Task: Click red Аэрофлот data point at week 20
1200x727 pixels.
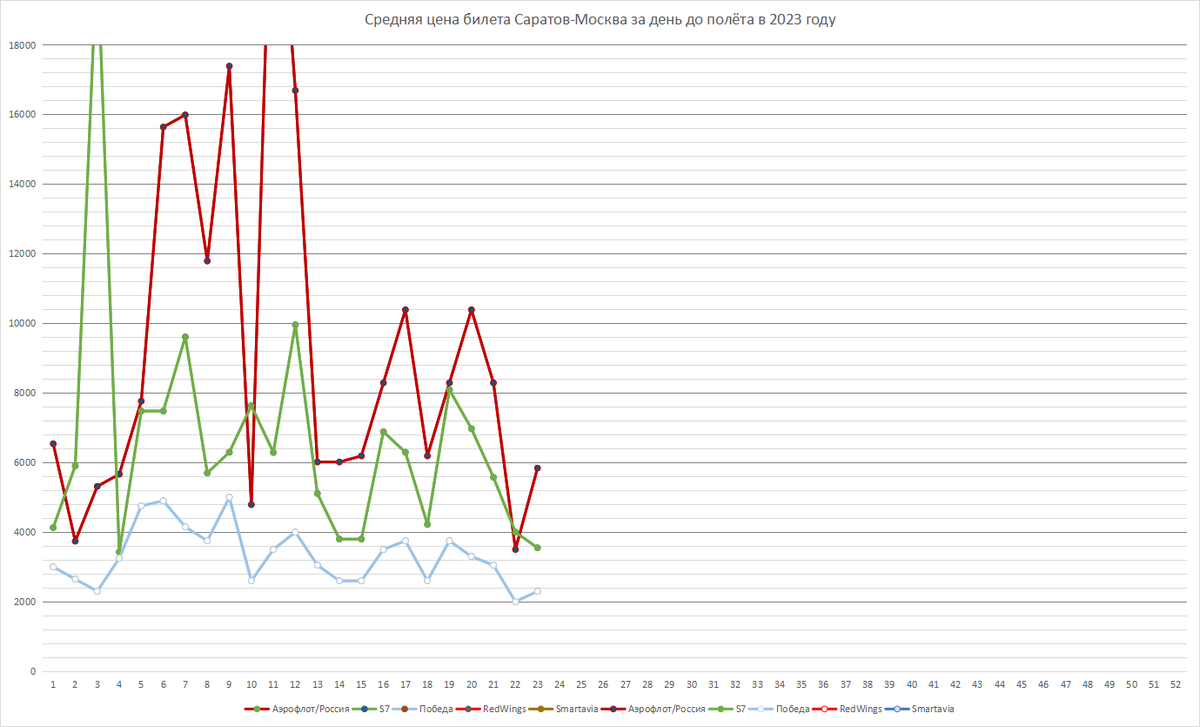Action: pos(471,310)
